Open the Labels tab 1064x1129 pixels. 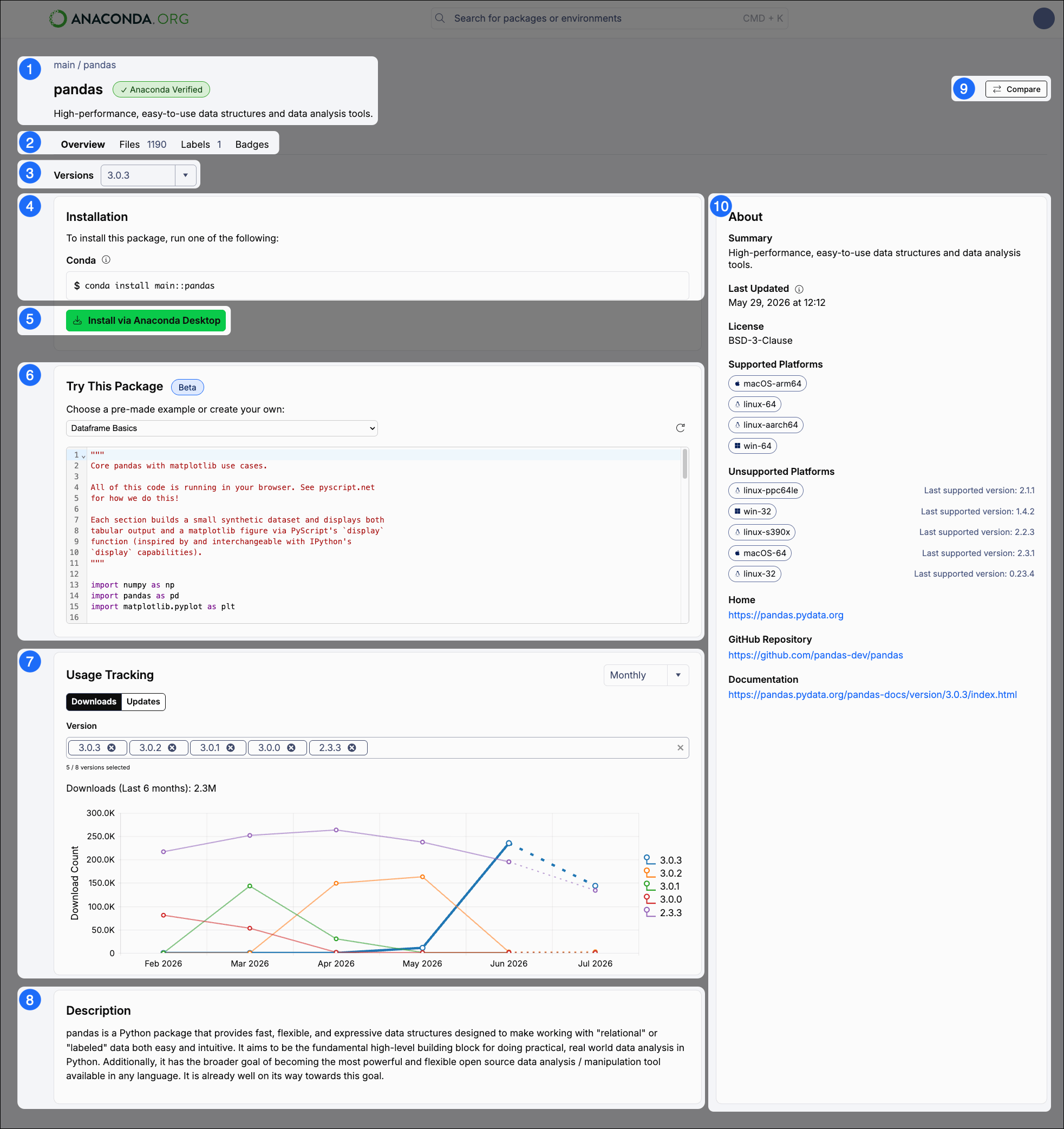pos(201,144)
